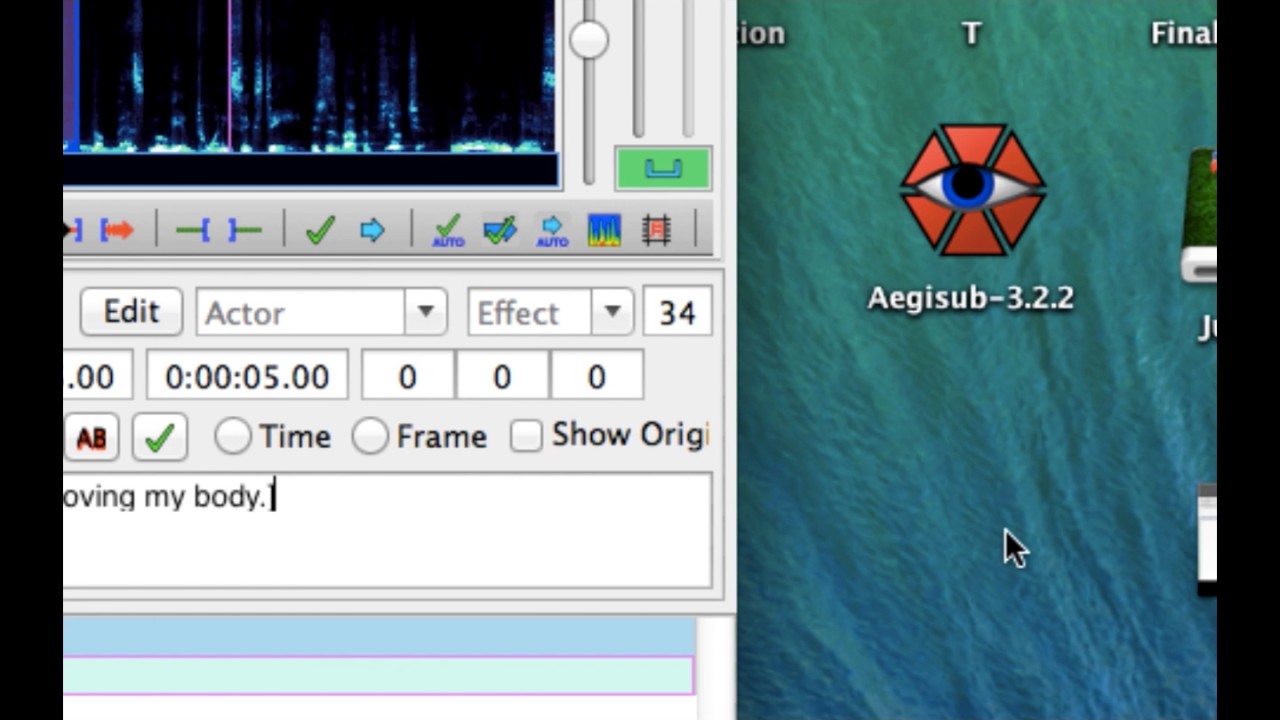Screen dimensions: 1280x720
Task: Click the pink marker line in the audio spectrogram
Action: [x=230, y=75]
